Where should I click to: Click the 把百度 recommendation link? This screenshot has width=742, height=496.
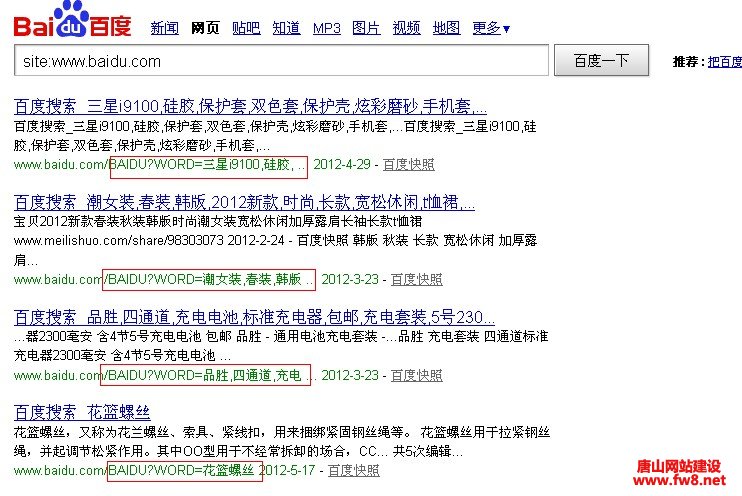(724, 62)
